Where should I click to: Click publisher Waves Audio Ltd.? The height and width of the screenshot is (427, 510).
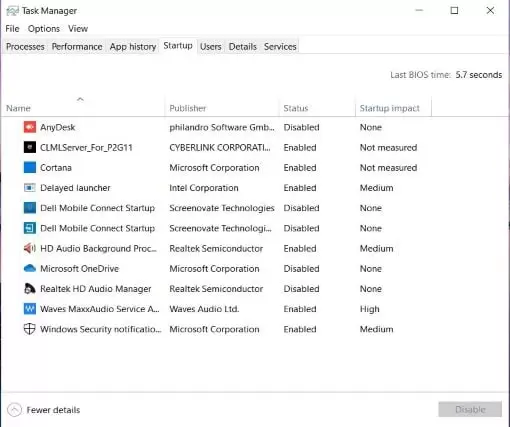[x=204, y=309]
